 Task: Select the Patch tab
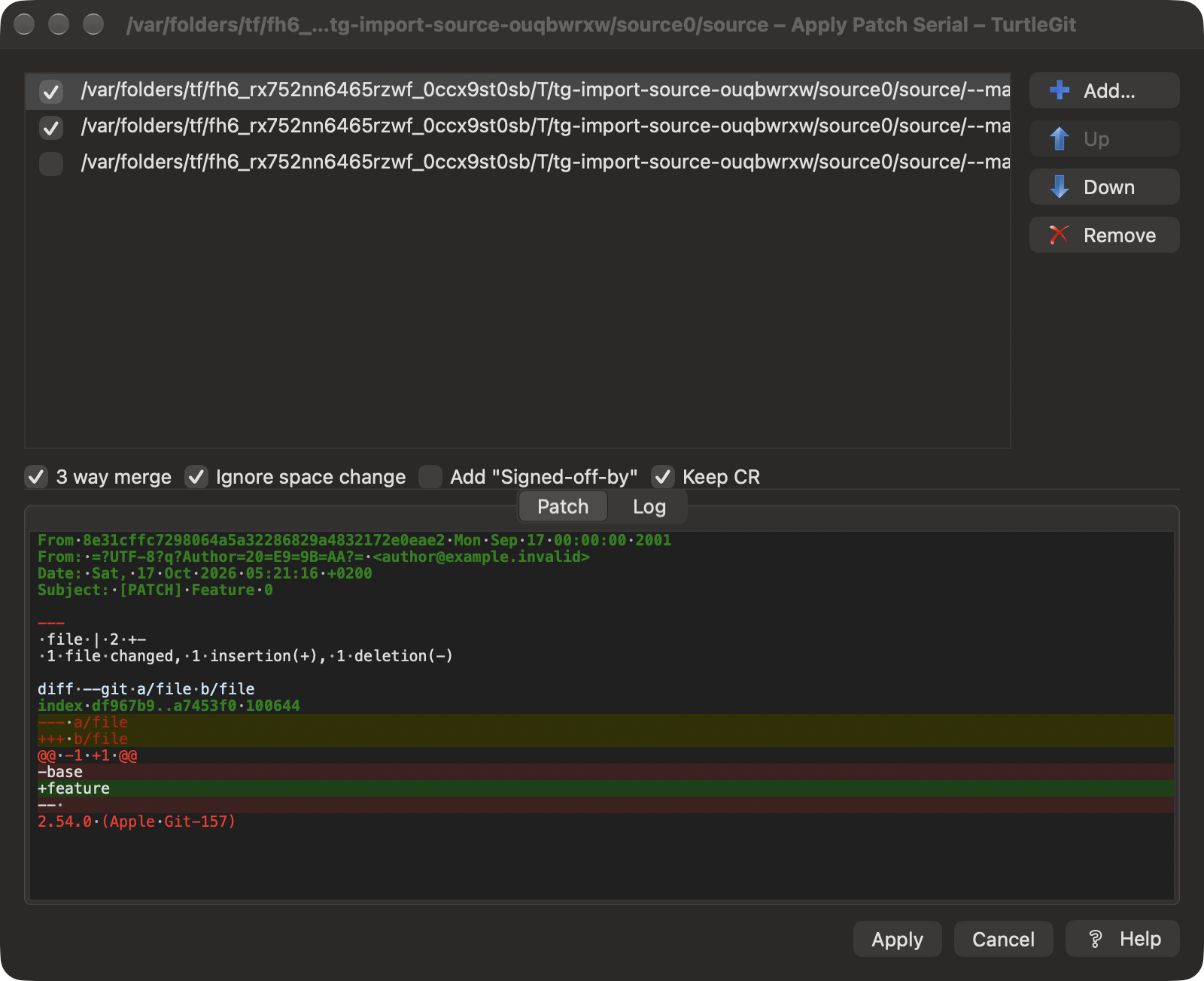563,507
